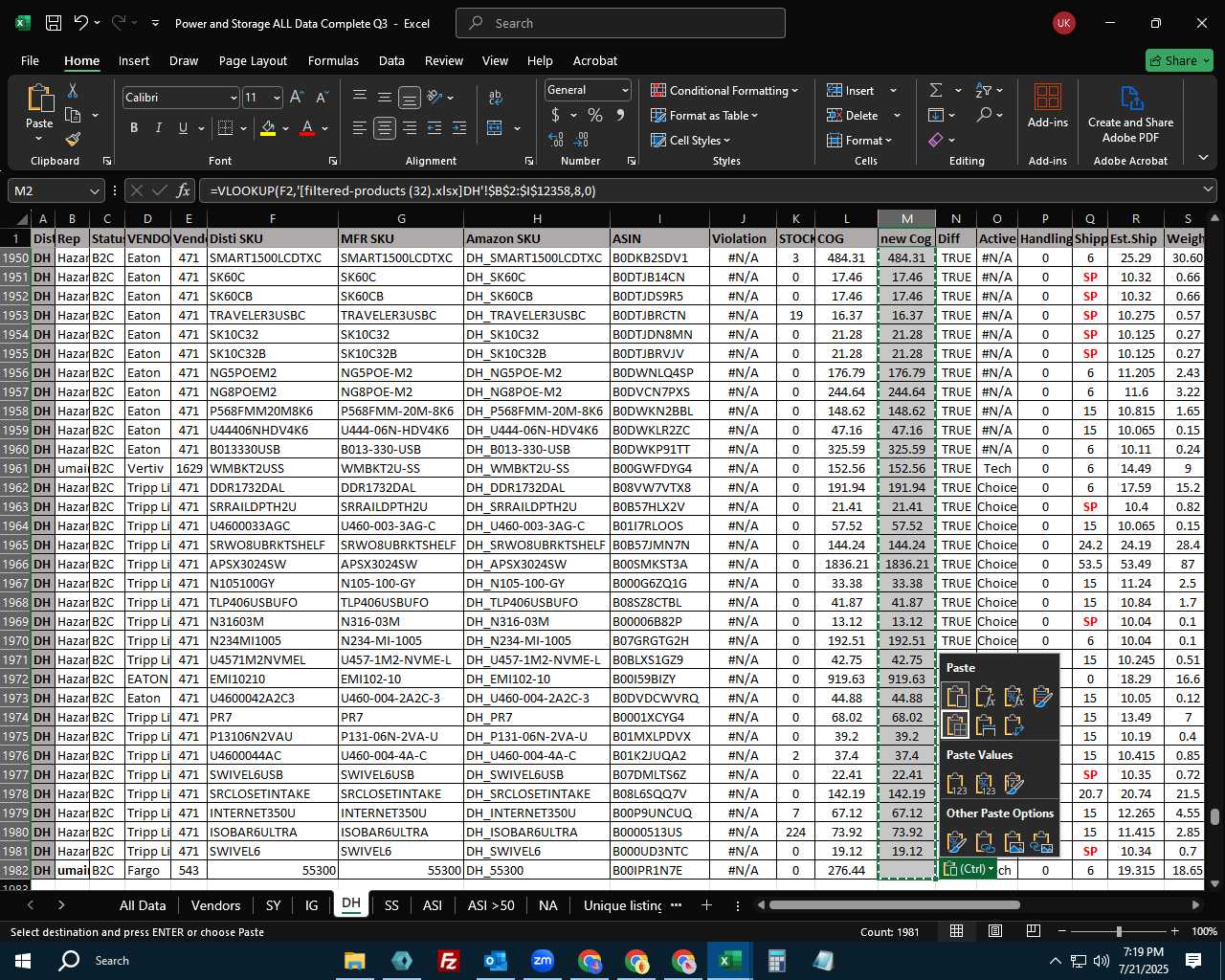Open the General number format dropdown

coord(625,90)
